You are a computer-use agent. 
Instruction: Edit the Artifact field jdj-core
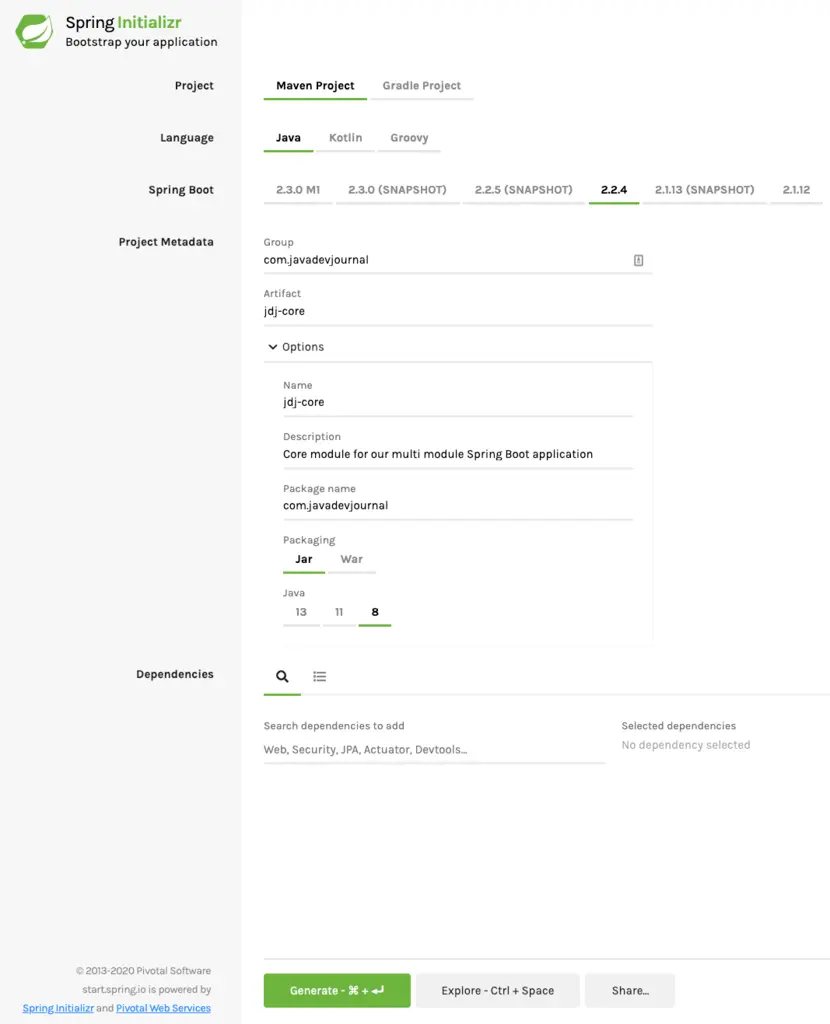pos(457,312)
